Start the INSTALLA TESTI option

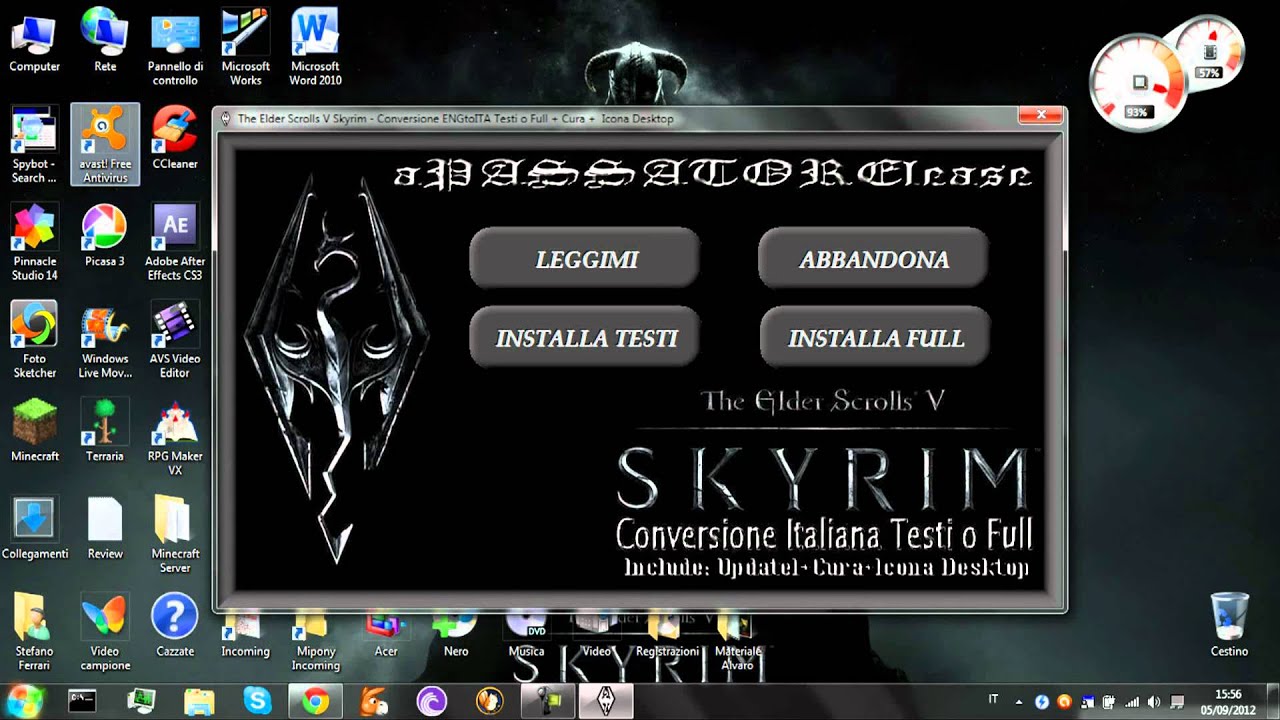pos(585,338)
